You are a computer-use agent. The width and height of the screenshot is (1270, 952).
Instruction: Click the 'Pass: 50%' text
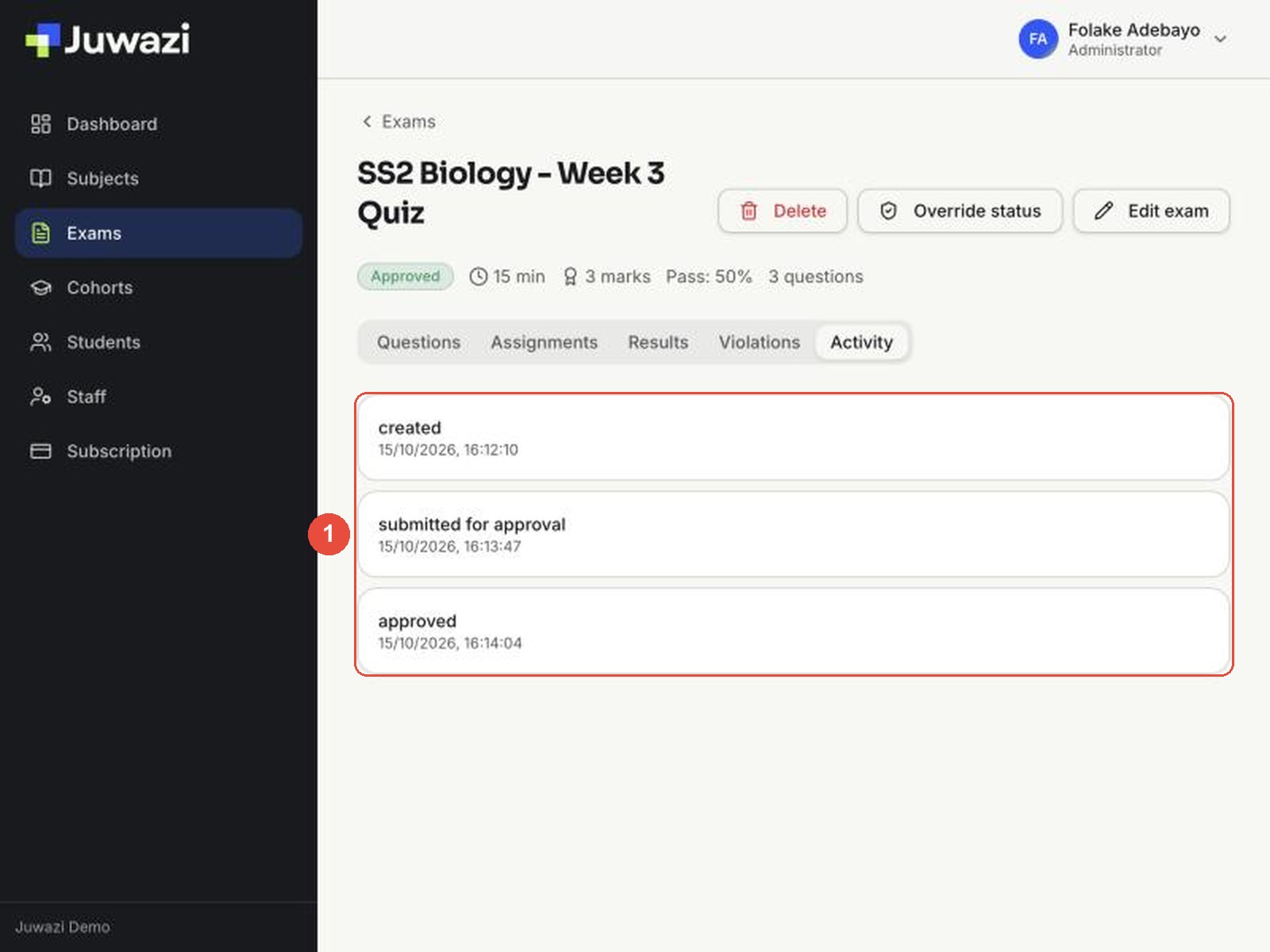(x=709, y=277)
